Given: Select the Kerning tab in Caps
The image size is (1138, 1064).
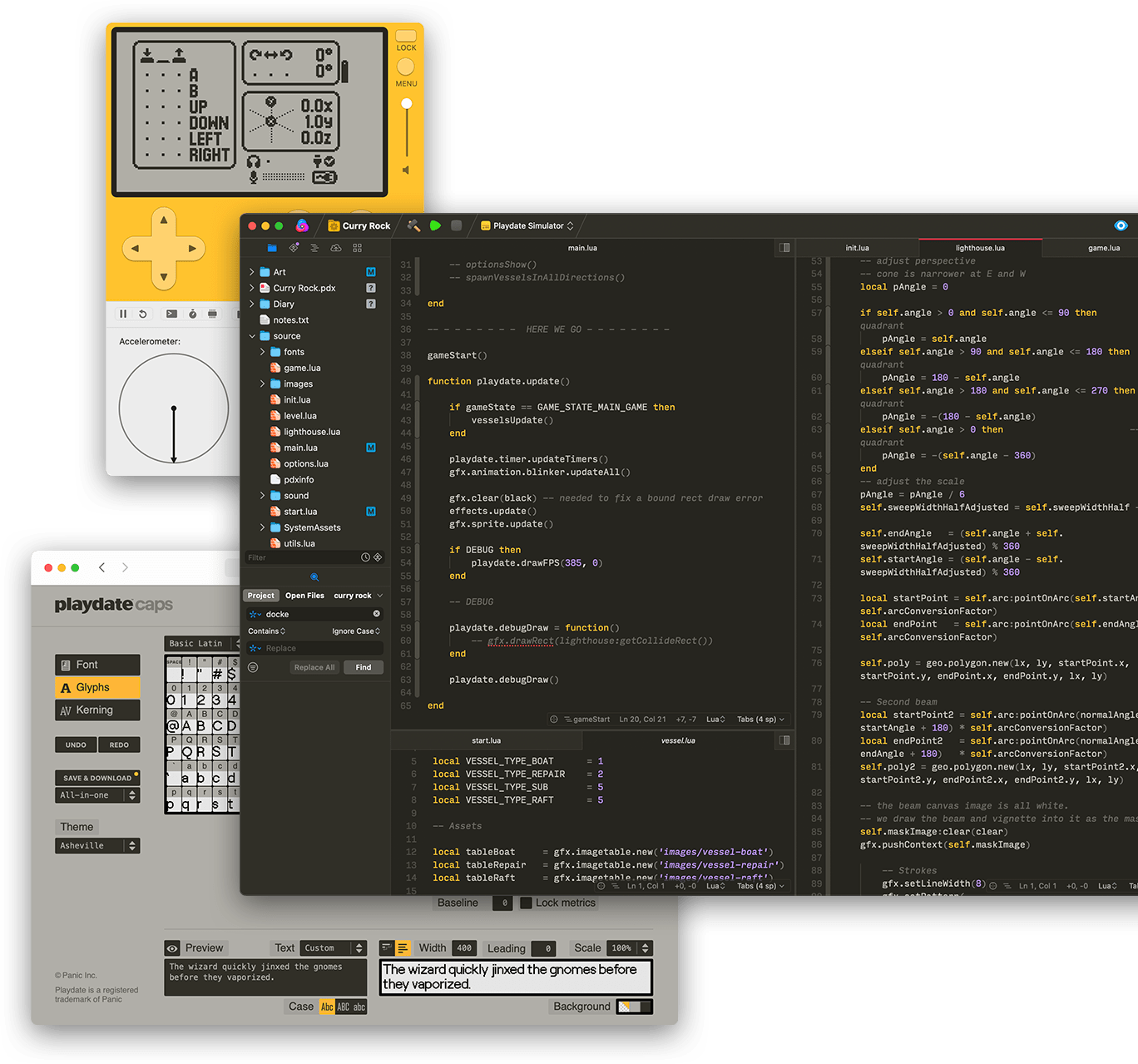Looking at the screenshot, I should pos(98,710).
